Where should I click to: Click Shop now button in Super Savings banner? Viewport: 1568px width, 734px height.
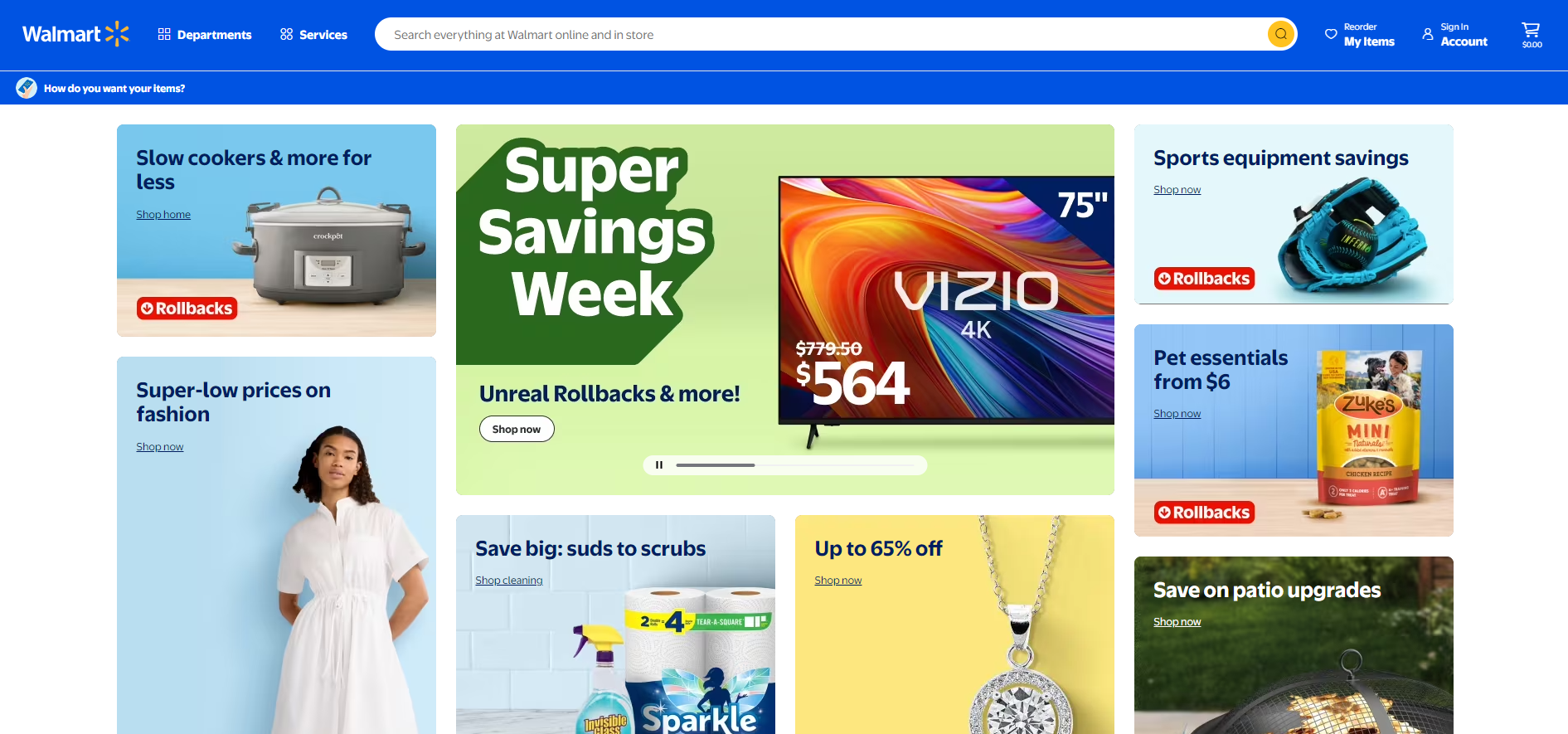pos(517,429)
